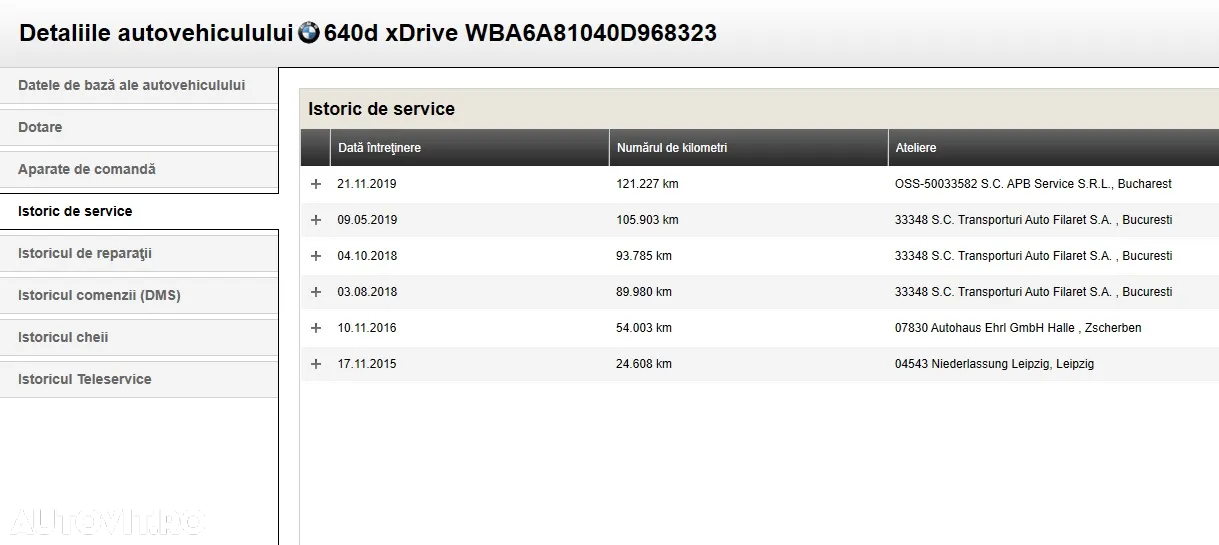Image resolution: width=1219 pixels, height=545 pixels.
Task: Open Datele de bază ale autovehiculului
Action: pos(139,86)
